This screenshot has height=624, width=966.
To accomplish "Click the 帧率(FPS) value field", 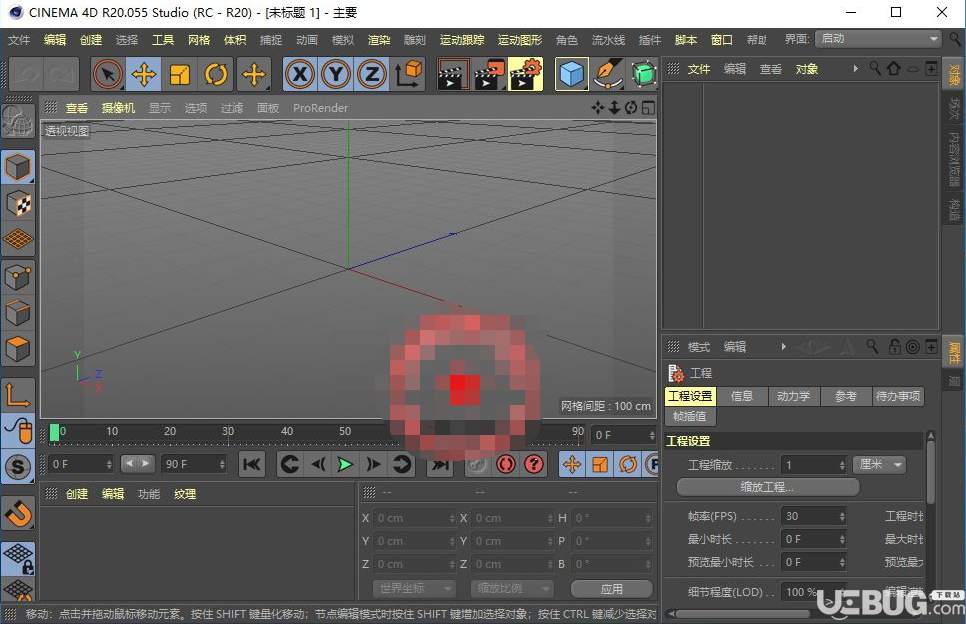I will tap(813, 516).
